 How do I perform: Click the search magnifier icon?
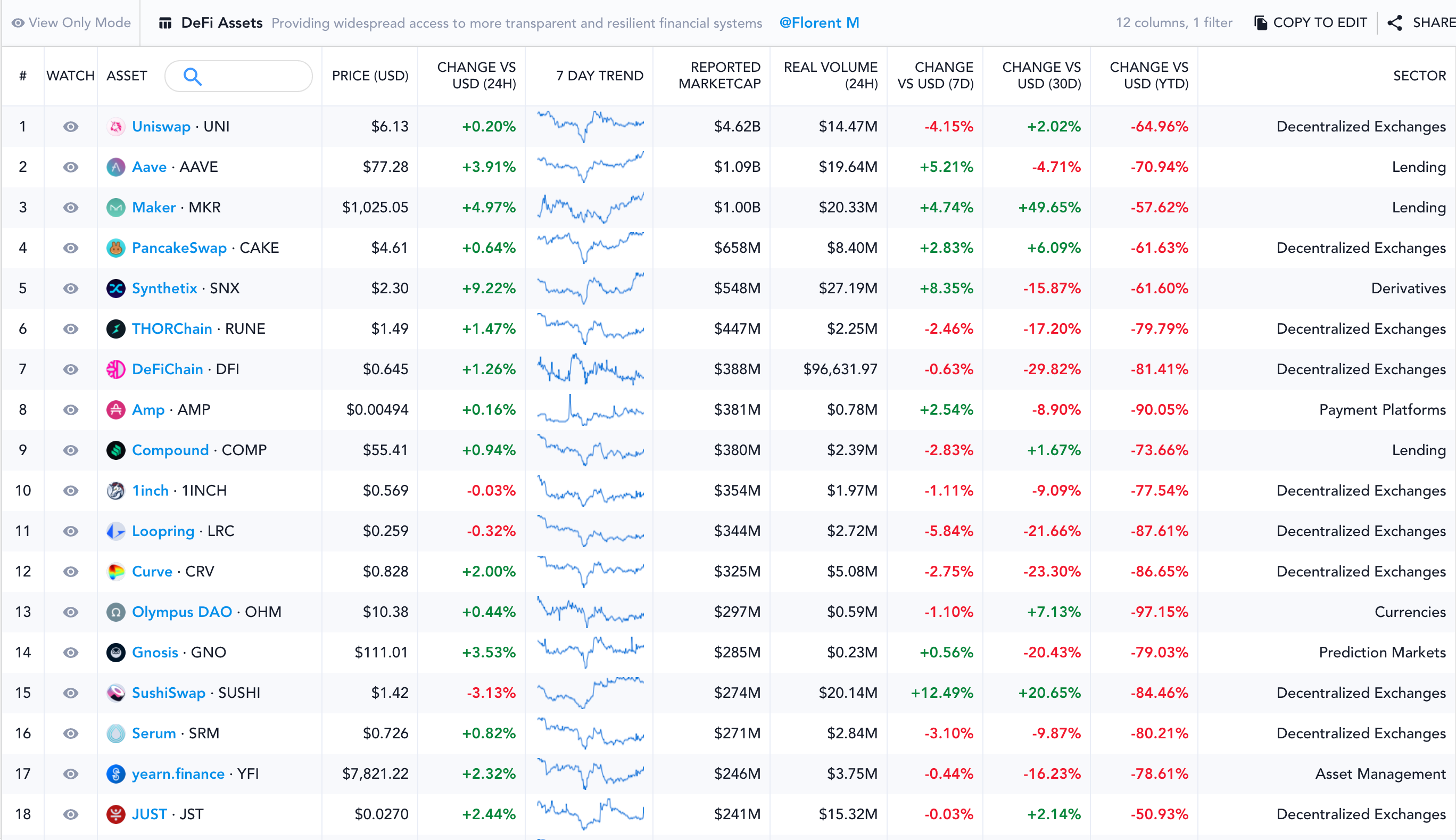(x=193, y=76)
